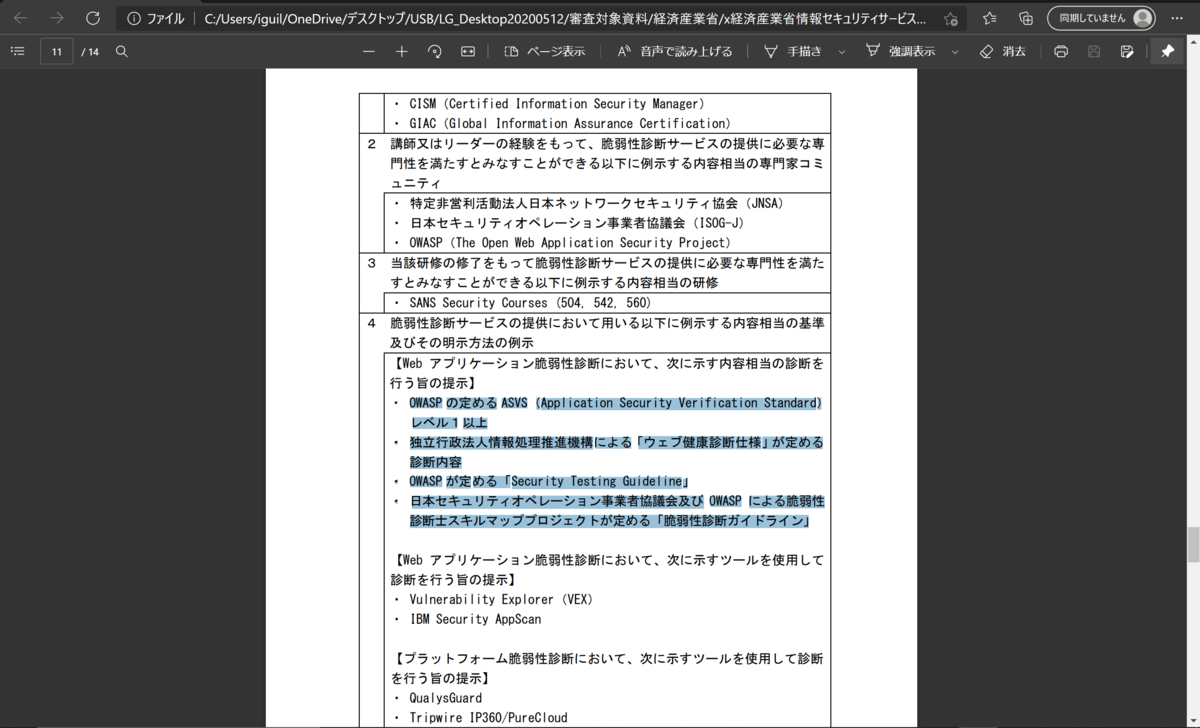Click the ISOG-J bullet line
Image resolution: width=1200 pixels, height=728 pixels.
pos(575,223)
